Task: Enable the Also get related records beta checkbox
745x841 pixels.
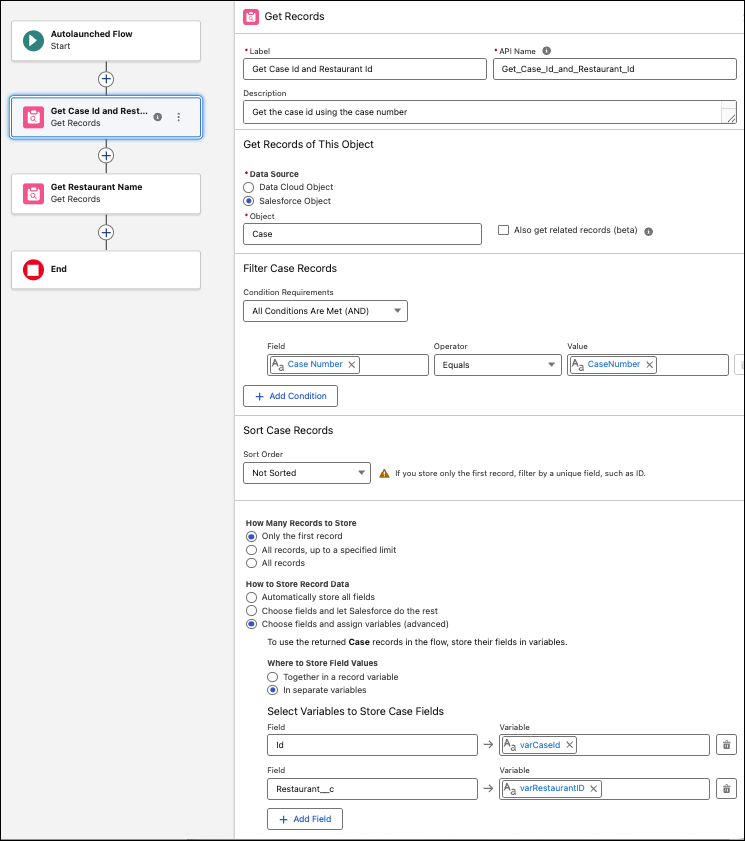Action: coord(503,229)
